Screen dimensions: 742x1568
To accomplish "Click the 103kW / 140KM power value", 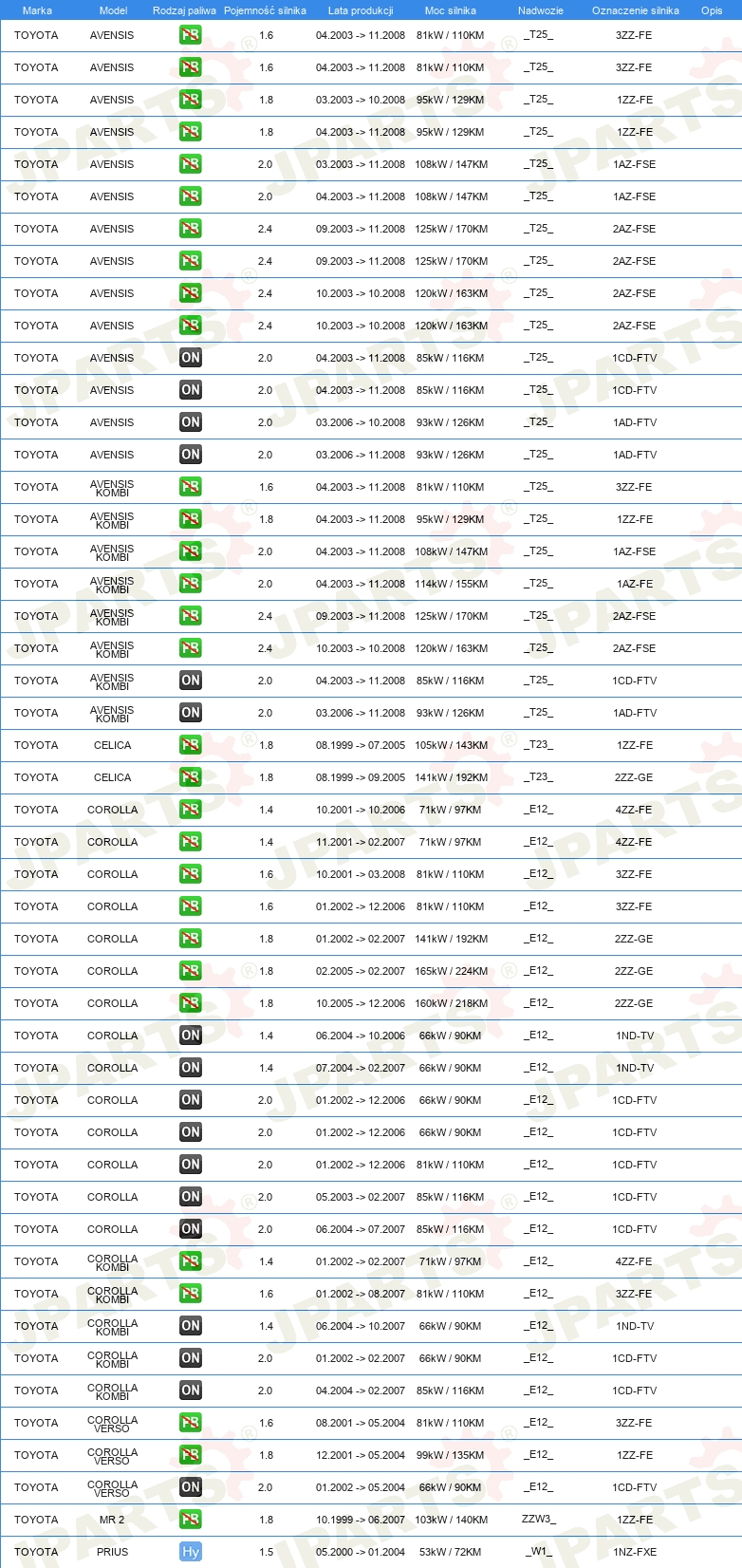I will point(452,1520).
